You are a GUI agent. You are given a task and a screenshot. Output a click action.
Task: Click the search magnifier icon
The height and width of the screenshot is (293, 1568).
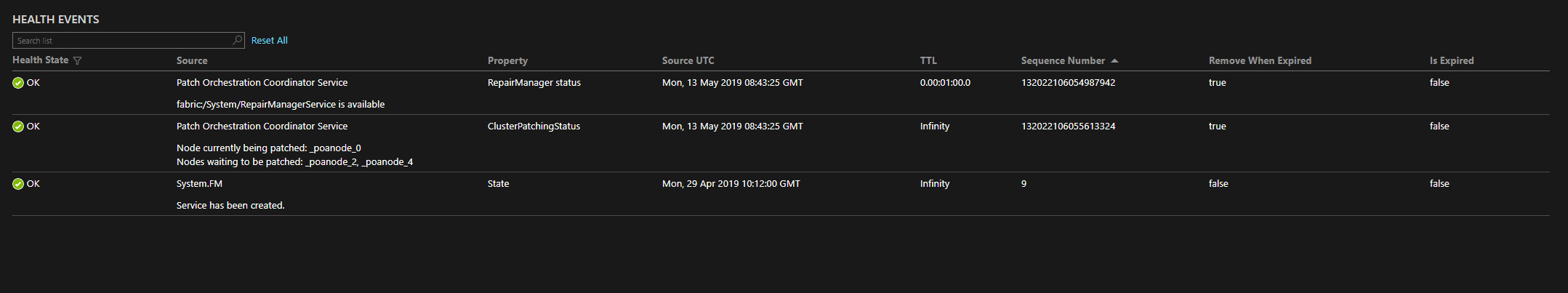(237, 41)
